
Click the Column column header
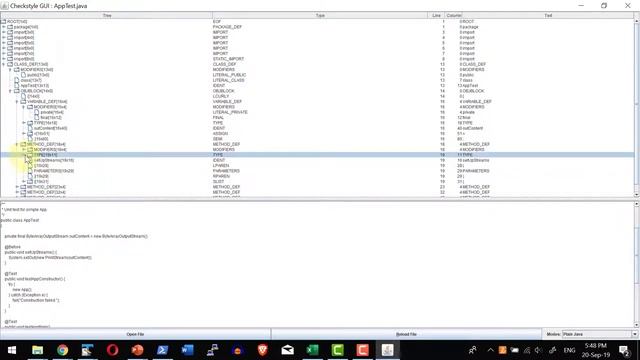pyautogui.click(x=453, y=15)
